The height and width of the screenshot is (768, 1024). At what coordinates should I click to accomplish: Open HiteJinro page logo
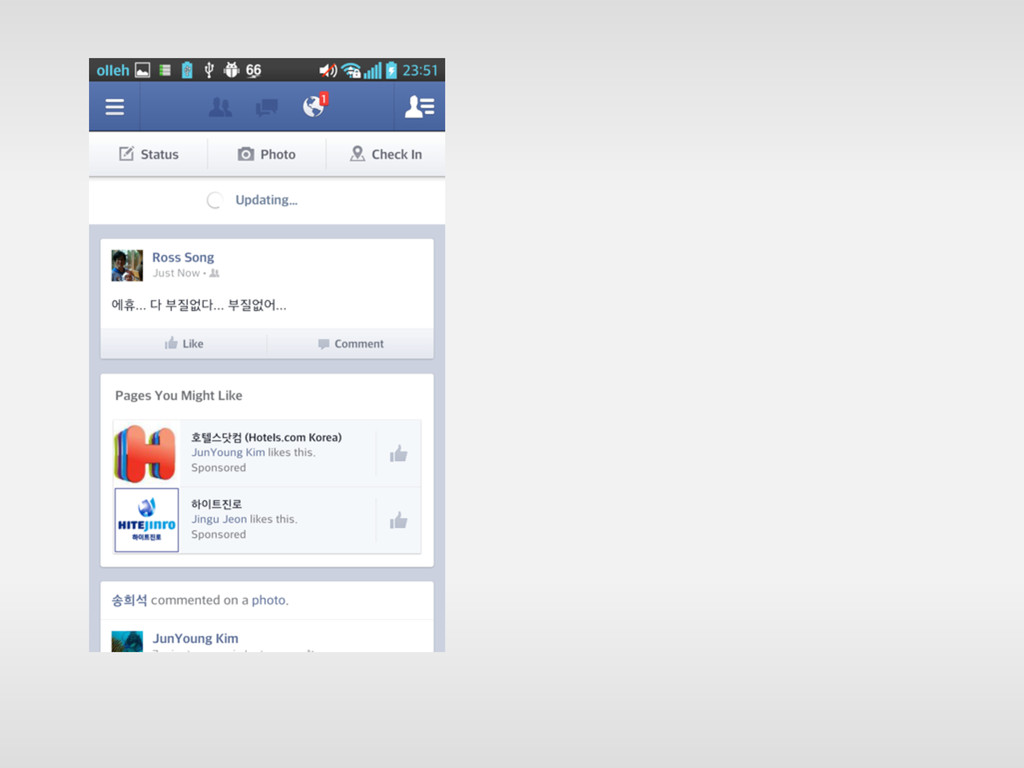(146, 520)
